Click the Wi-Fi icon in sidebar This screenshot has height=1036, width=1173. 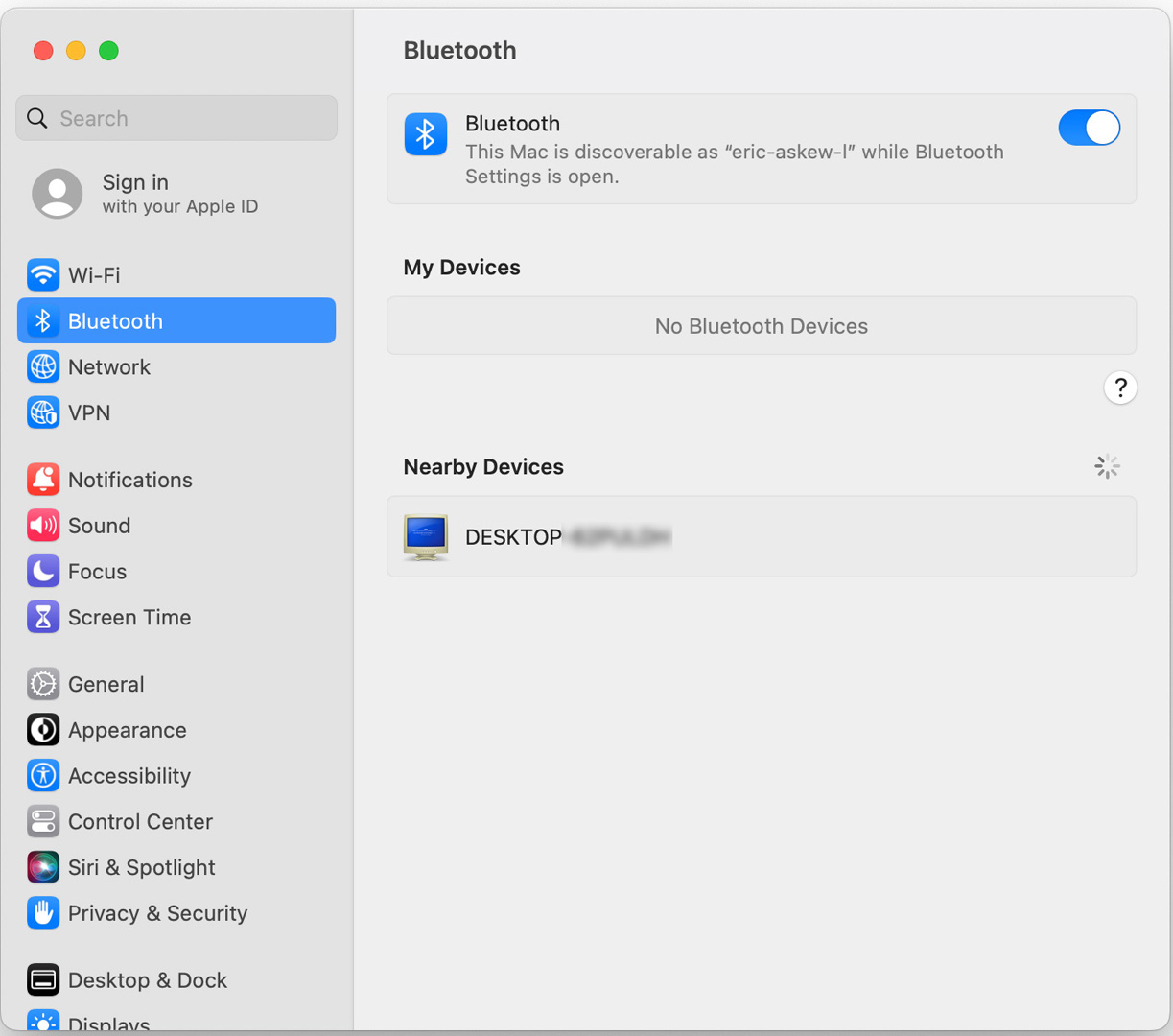point(43,275)
